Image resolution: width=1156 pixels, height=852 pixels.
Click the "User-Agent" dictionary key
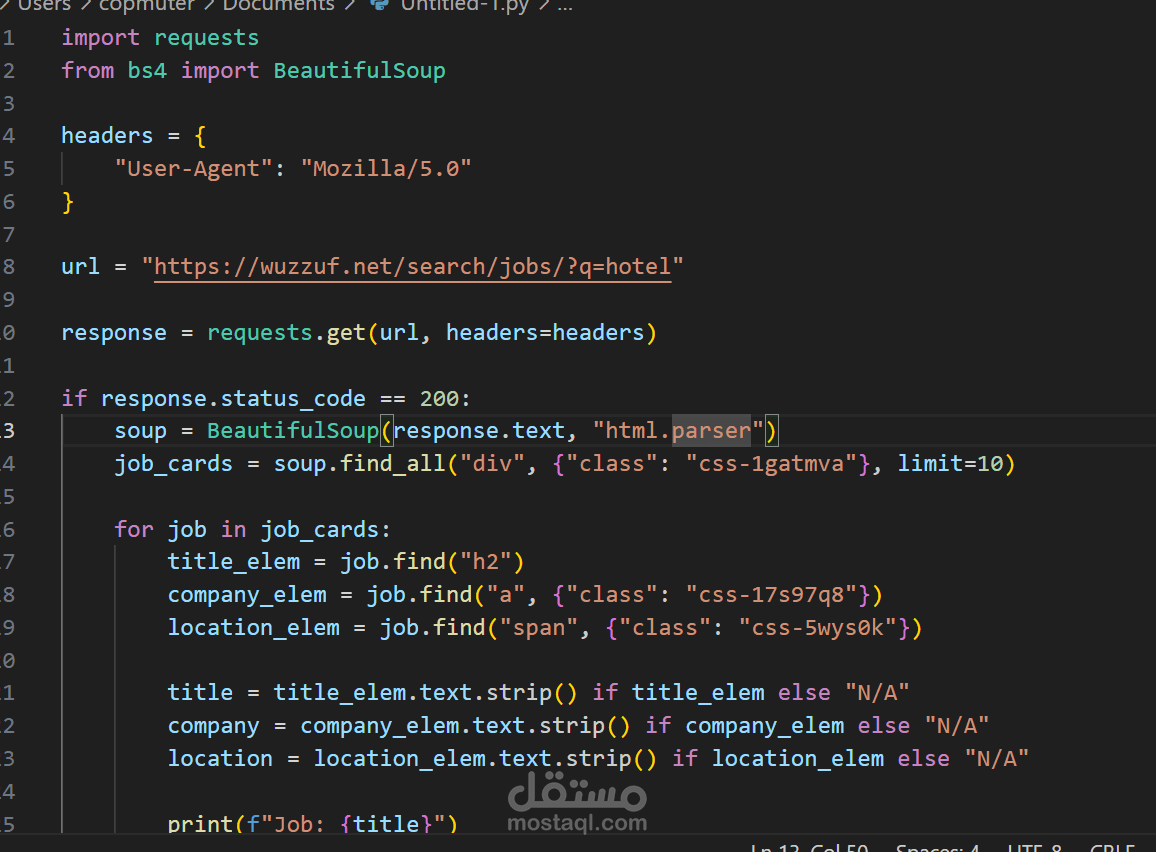(x=194, y=169)
